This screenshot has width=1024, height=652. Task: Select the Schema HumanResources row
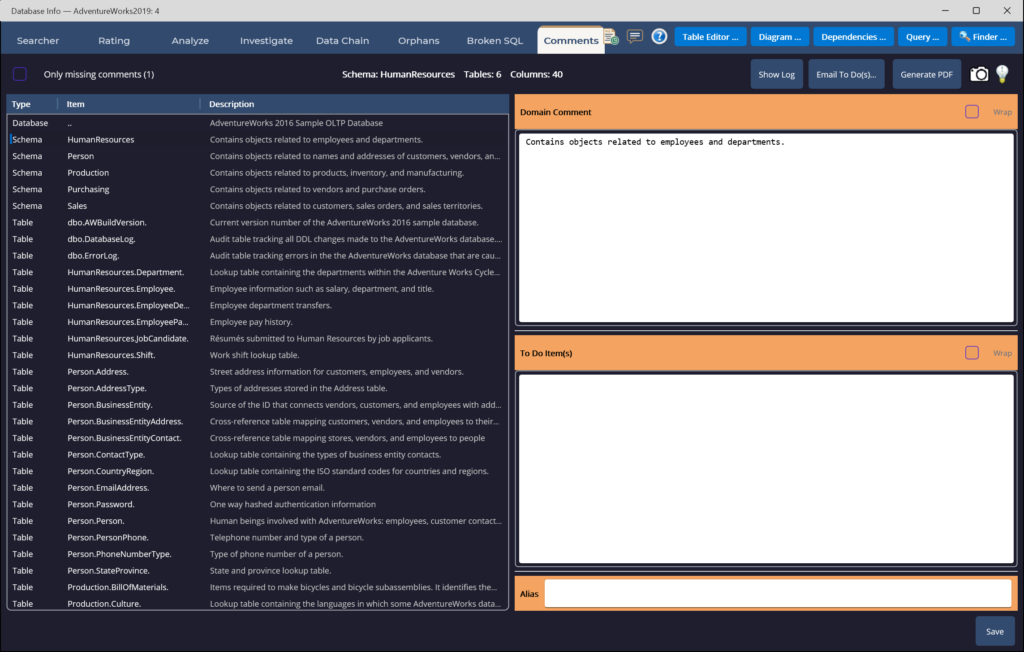[258, 140]
